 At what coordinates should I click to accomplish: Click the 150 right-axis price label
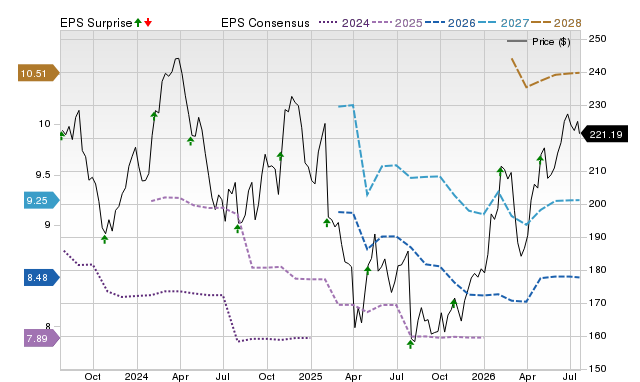(597, 369)
